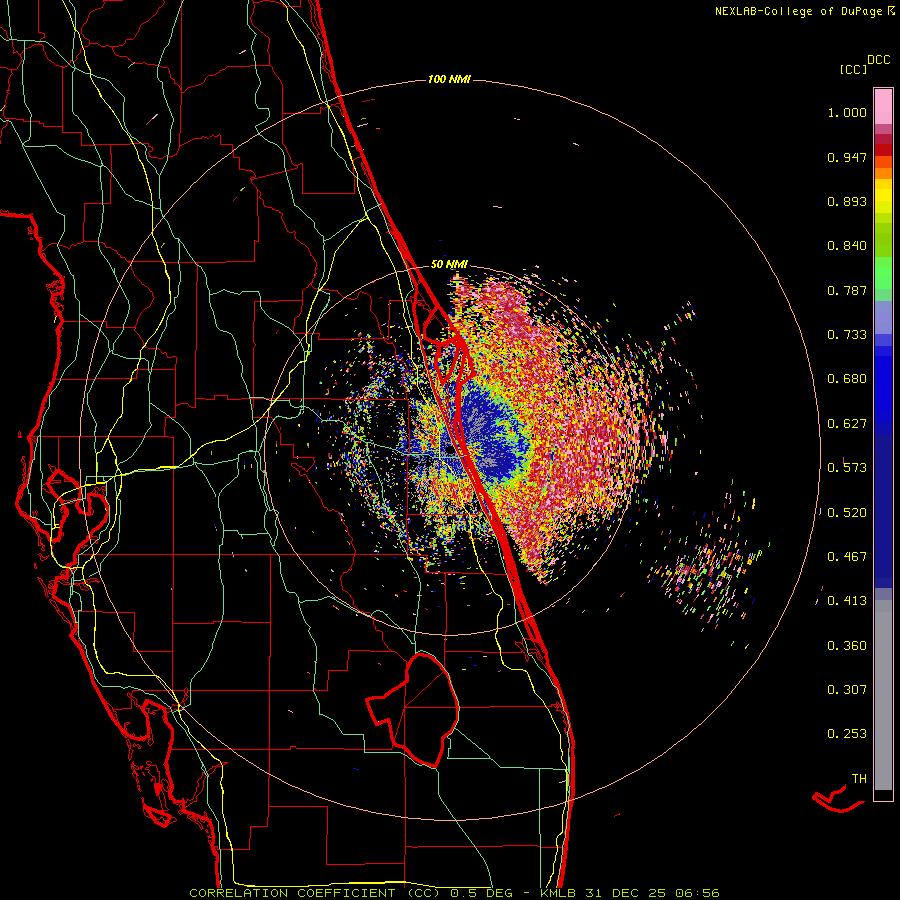Viewport: 900px width, 900px height.
Task: Select the 0.787 legend value
Action: (x=847, y=290)
